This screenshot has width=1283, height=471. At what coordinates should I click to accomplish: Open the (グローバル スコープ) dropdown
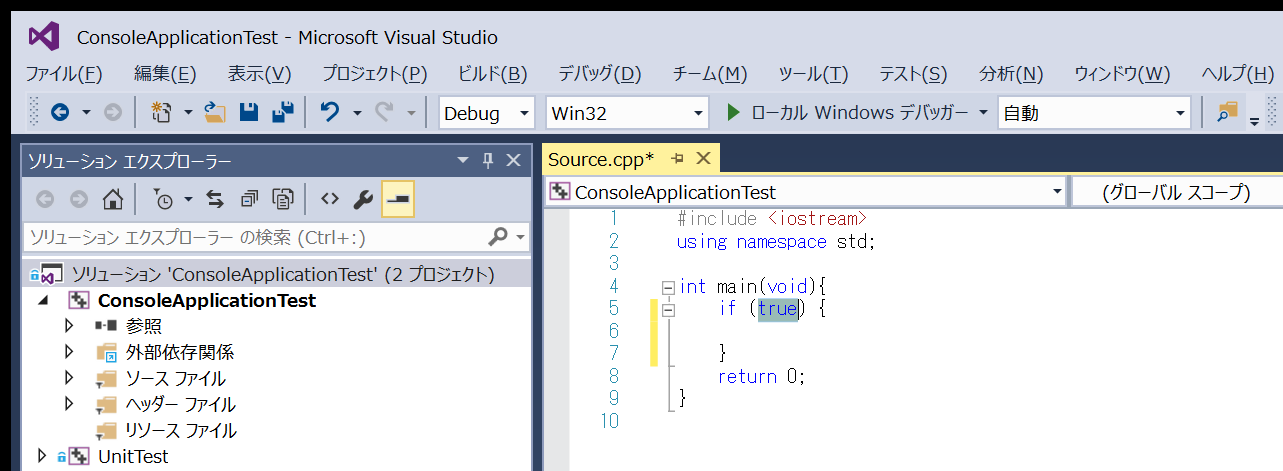pyautogui.click(x=1176, y=192)
